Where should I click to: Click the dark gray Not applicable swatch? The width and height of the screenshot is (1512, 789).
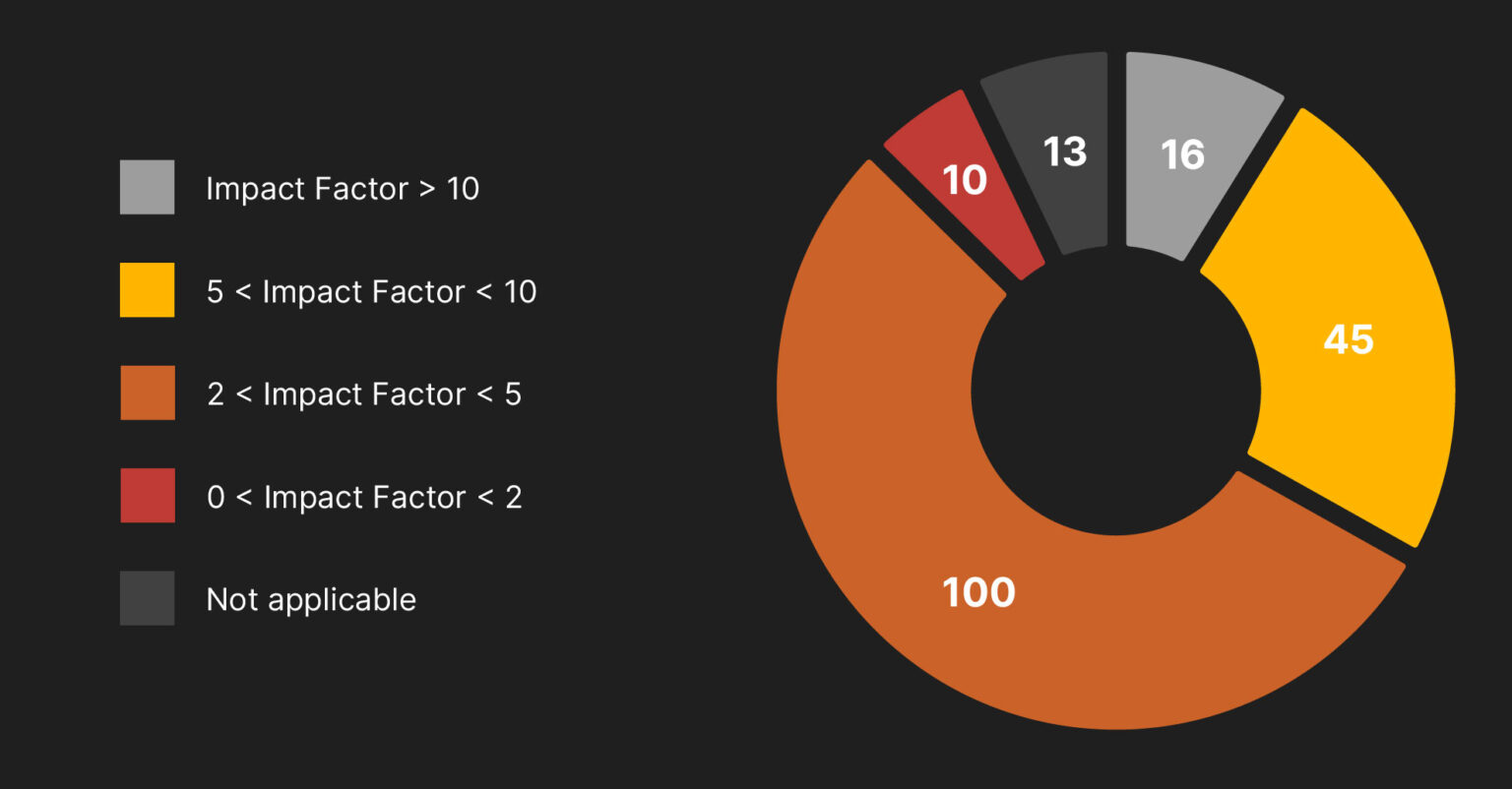point(148,598)
